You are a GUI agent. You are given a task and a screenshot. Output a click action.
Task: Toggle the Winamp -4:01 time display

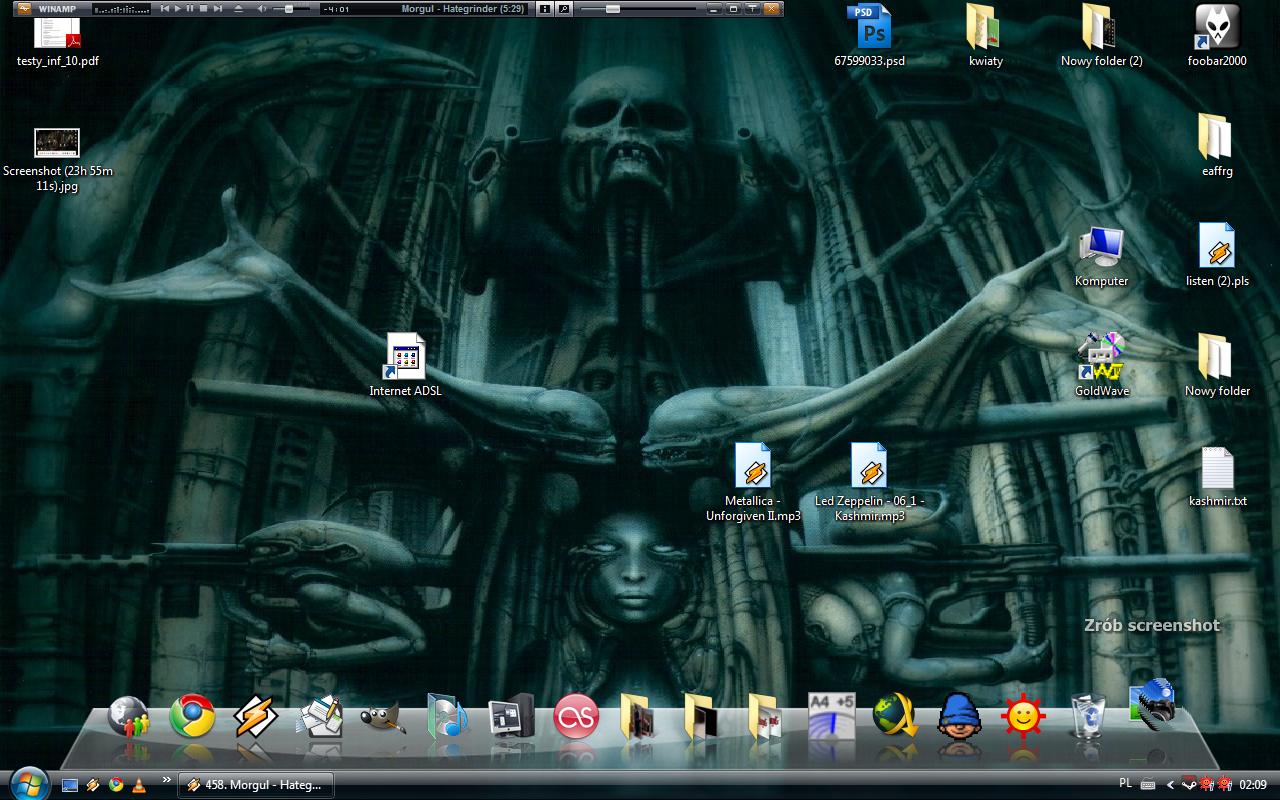pos(336,9)
